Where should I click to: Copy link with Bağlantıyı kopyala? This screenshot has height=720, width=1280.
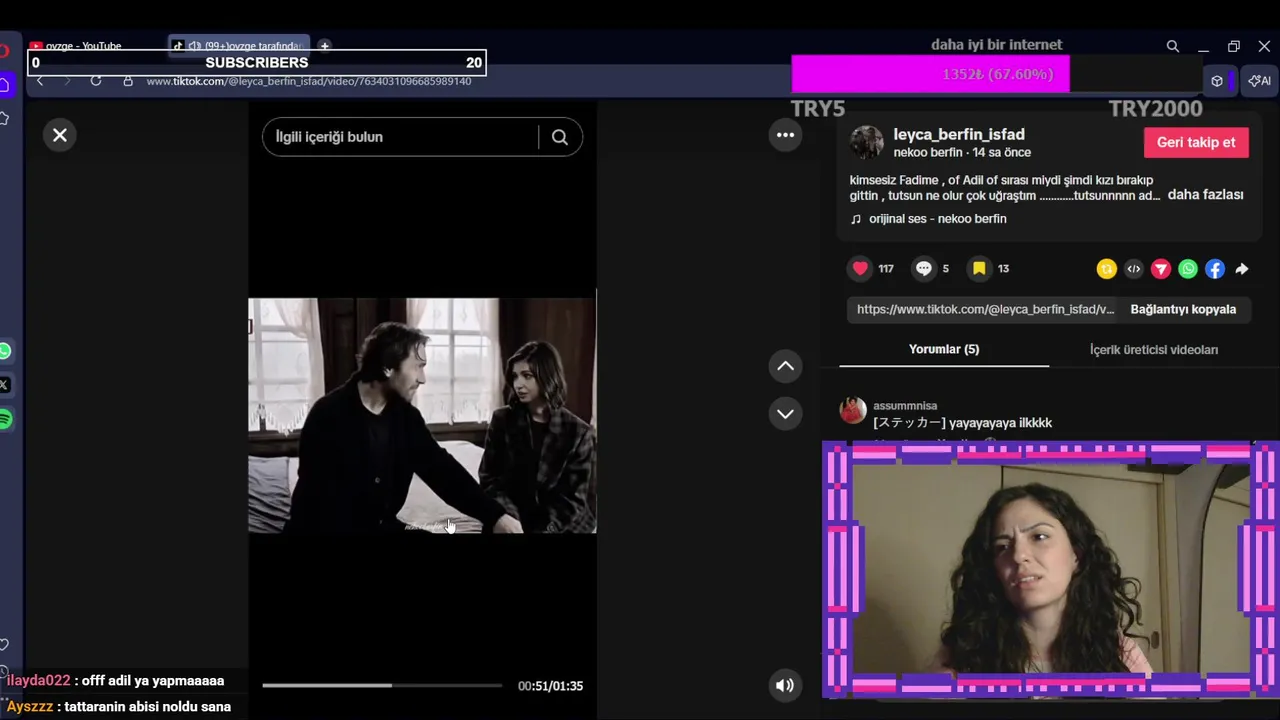click(x=1183, y=309)
